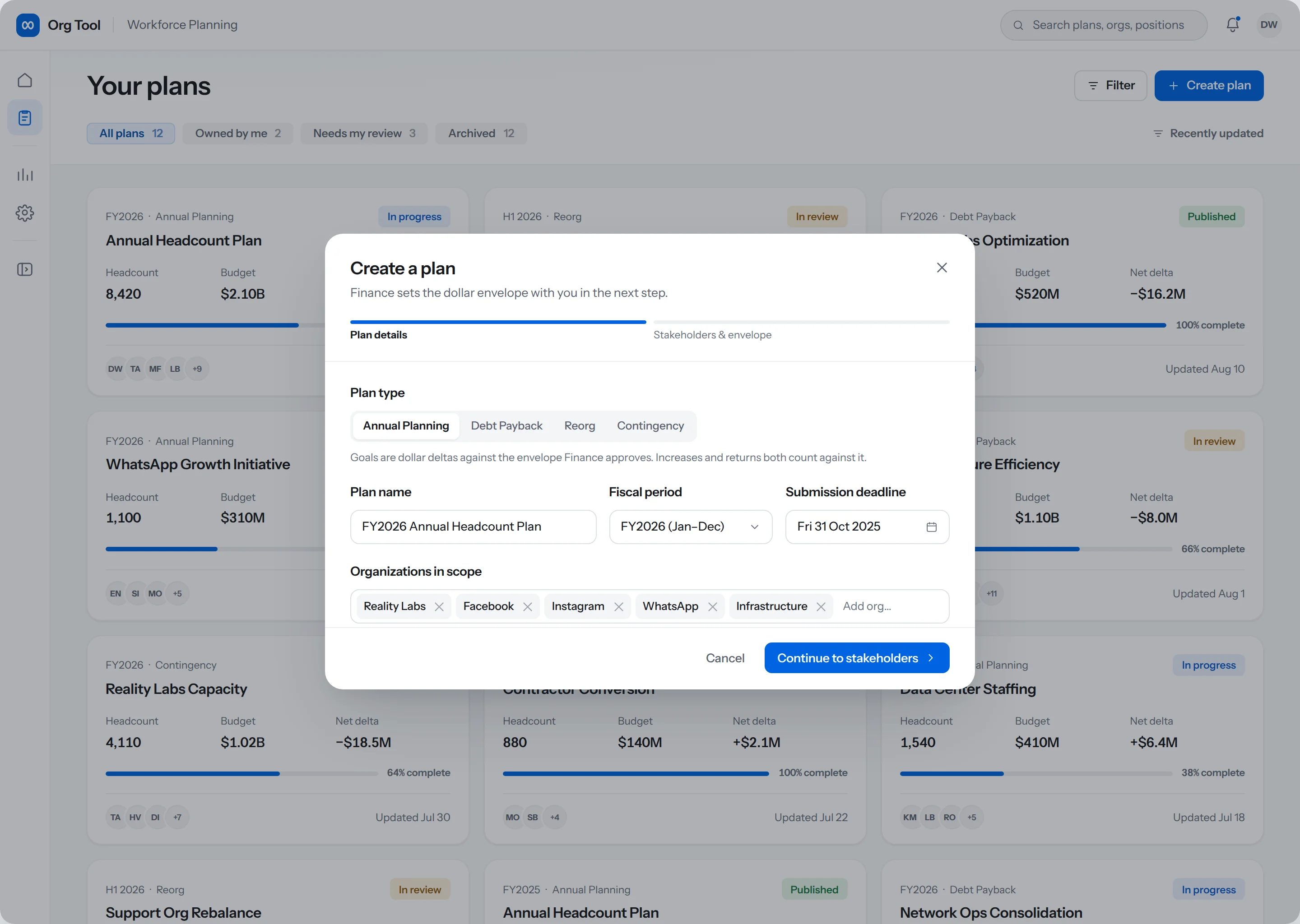
Task: Switch to the Owned by me tab
Action: point(237,133)
